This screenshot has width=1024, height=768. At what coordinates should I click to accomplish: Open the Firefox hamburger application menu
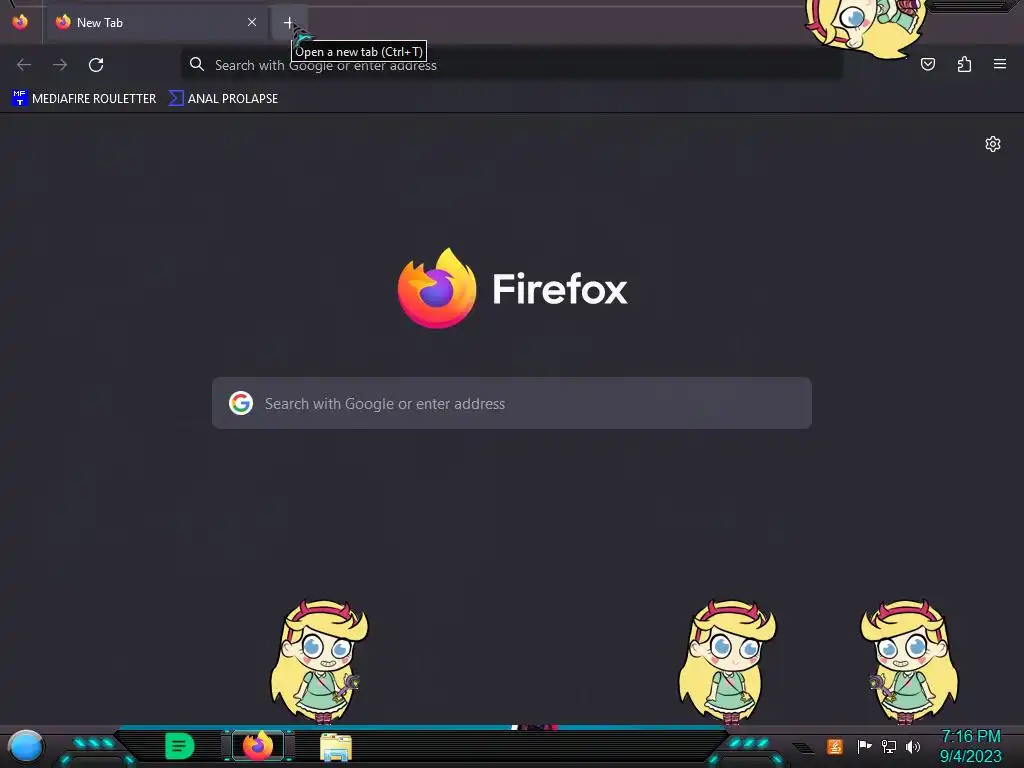pyautogui.click(x=1000, y=64)
